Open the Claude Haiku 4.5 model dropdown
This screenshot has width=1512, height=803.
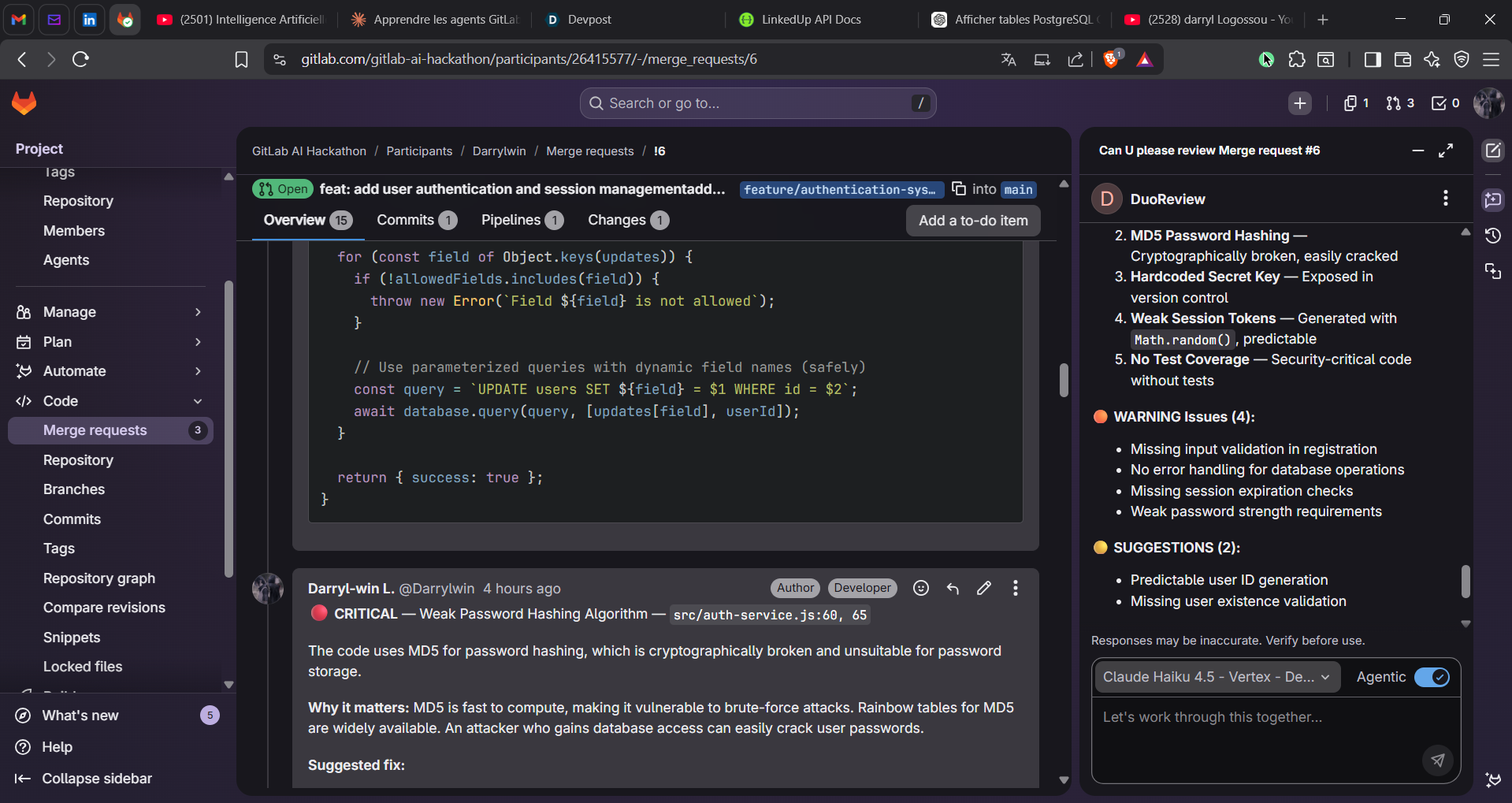1216,677
